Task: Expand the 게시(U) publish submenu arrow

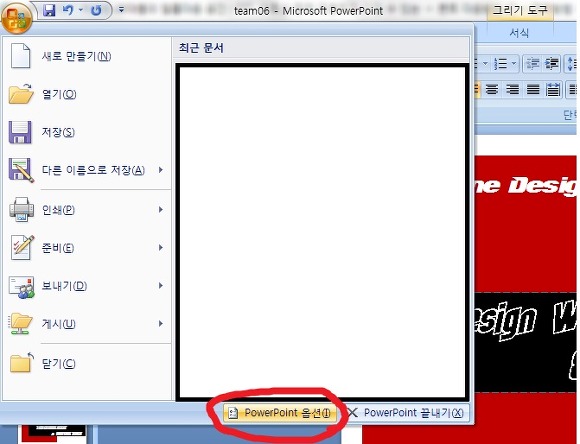Action: click(161, 323)
